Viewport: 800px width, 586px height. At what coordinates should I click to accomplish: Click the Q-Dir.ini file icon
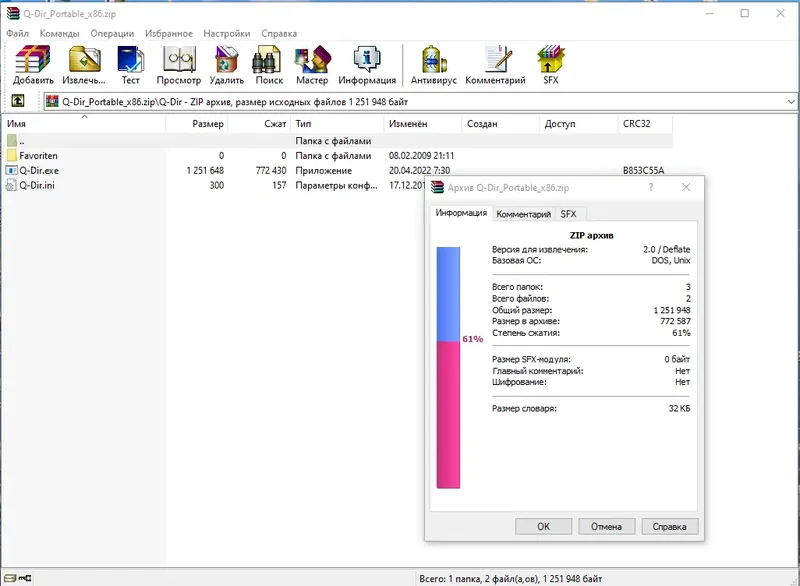click(11, 185)
